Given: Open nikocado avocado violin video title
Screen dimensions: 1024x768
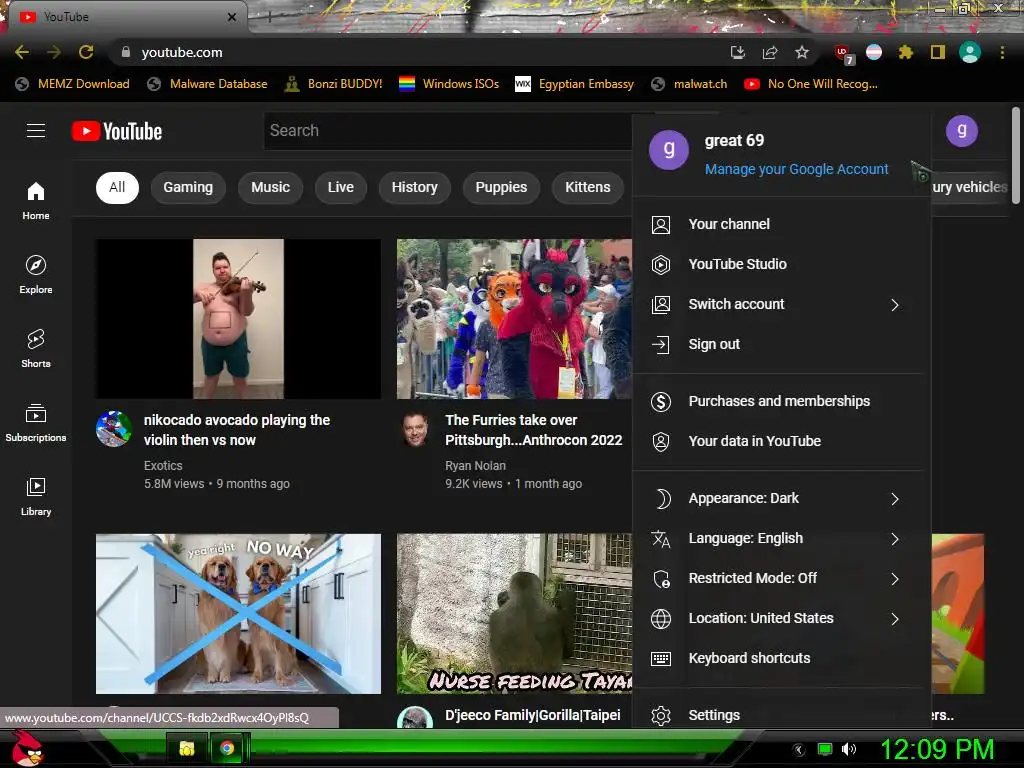Looking at the screenshot, I should click(236, 430).
